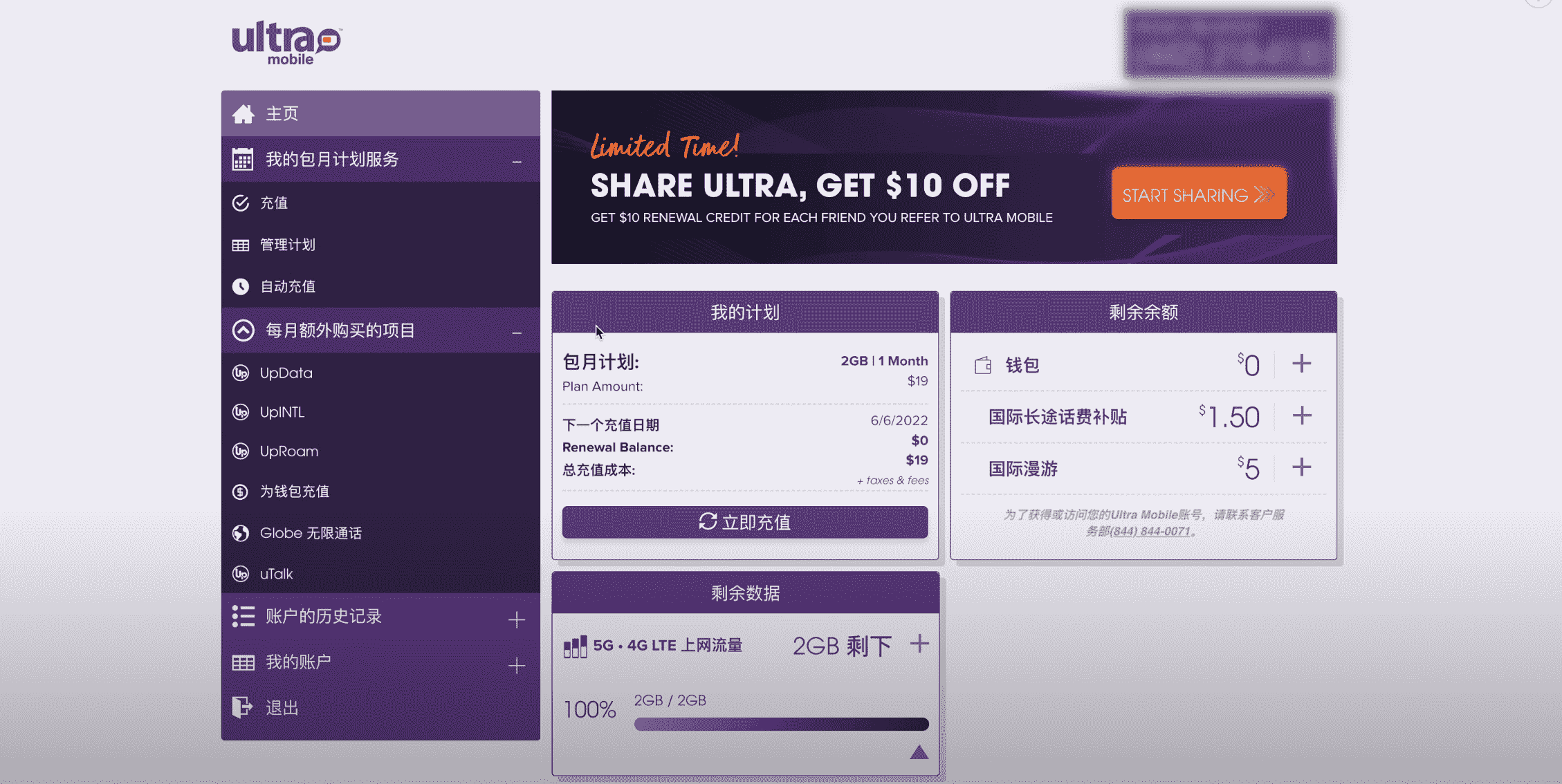Image resolution: width=1562 pixels, height=784 pixels.
Task: Click the Up icon beside uTalk
Action: click(x=241, y=574)
